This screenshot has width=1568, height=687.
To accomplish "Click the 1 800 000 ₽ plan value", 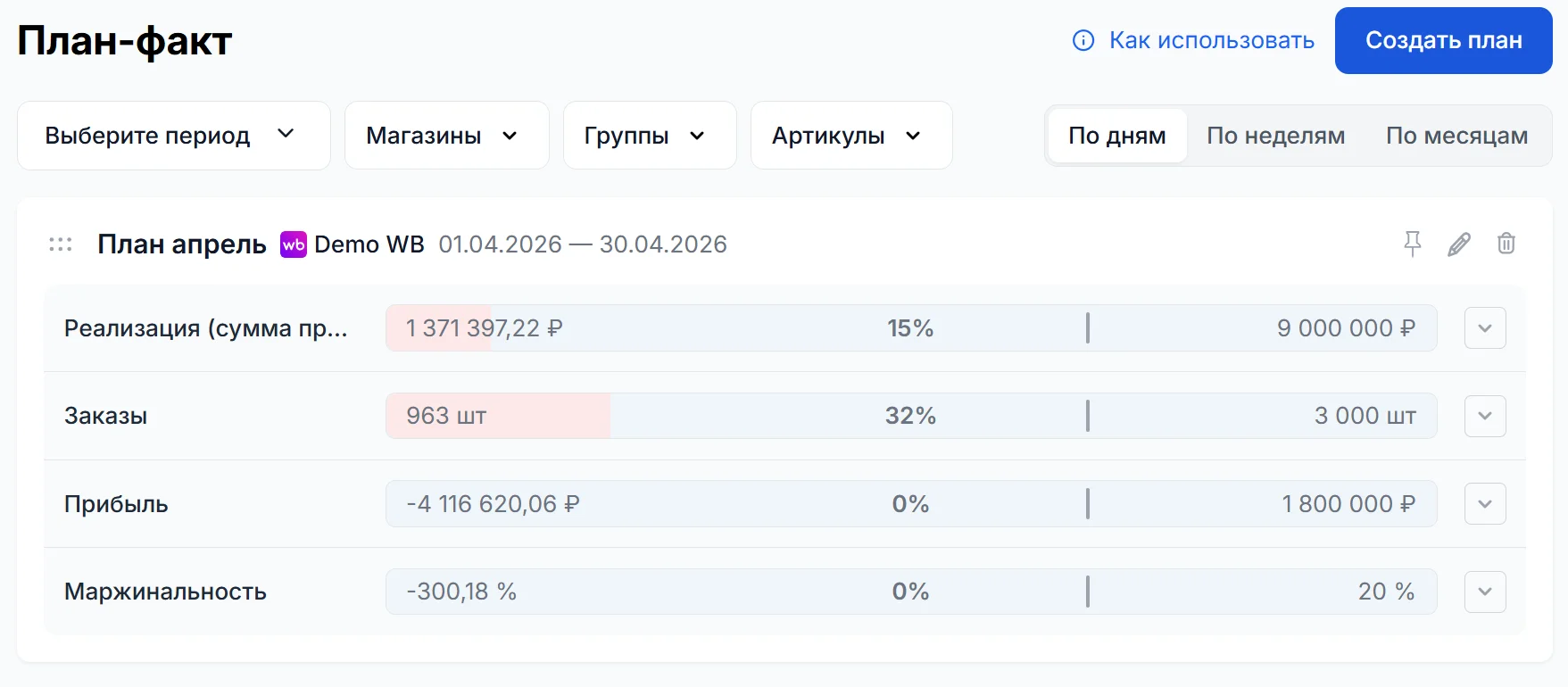I will click(x=1348, y=504).
